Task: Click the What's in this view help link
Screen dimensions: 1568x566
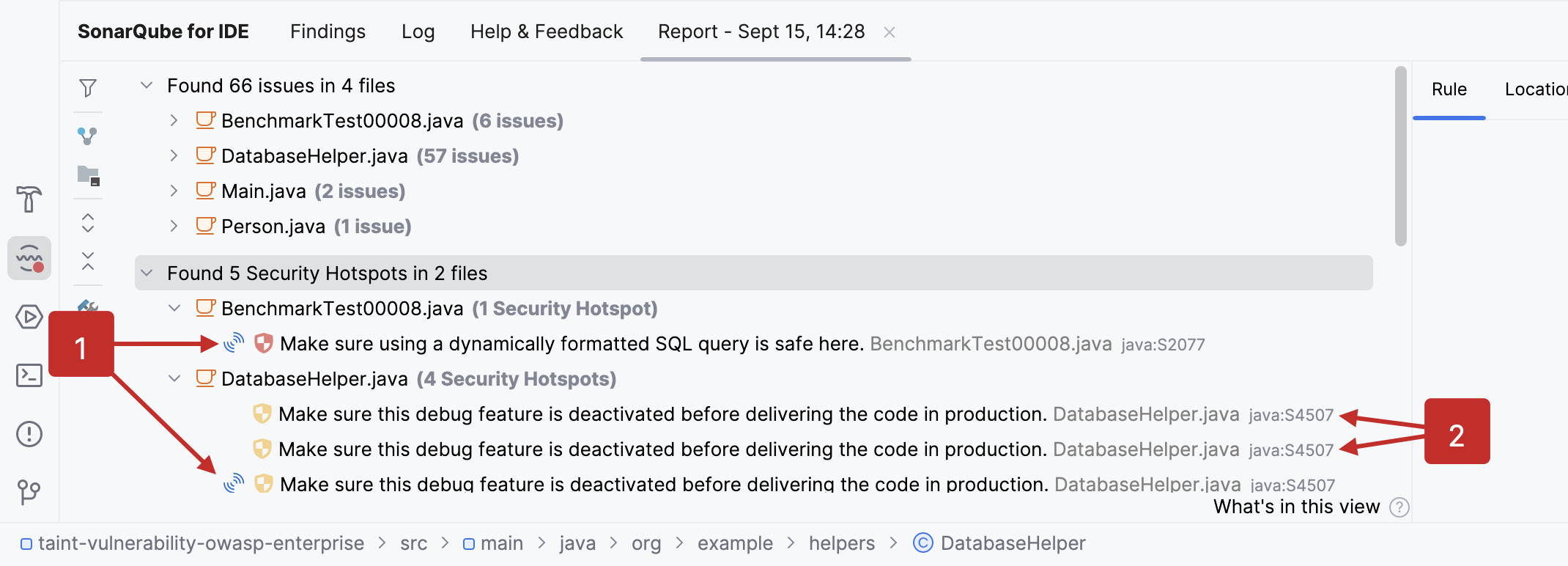Action: [x=1298, y=506]
